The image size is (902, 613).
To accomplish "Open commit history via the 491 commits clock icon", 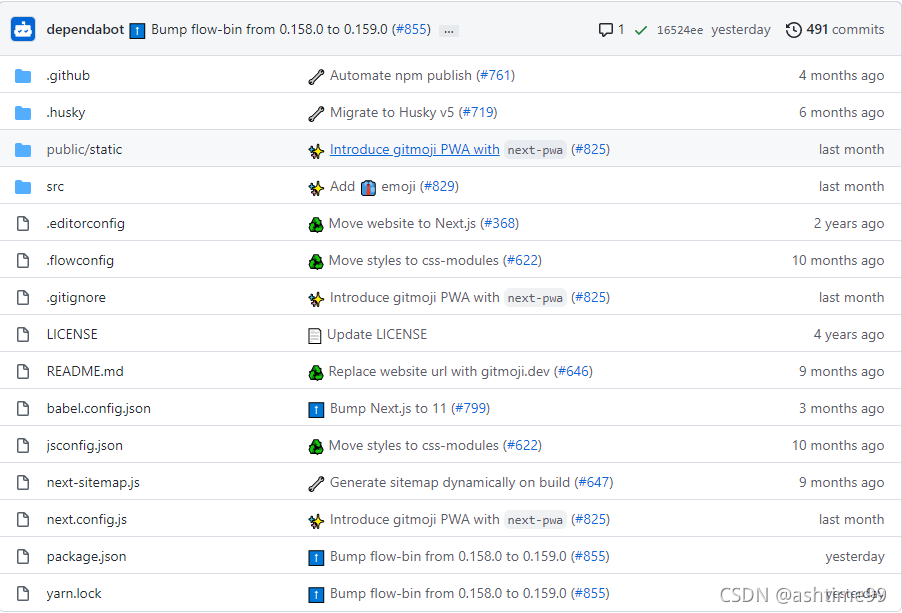I will [x=793, y=29].
